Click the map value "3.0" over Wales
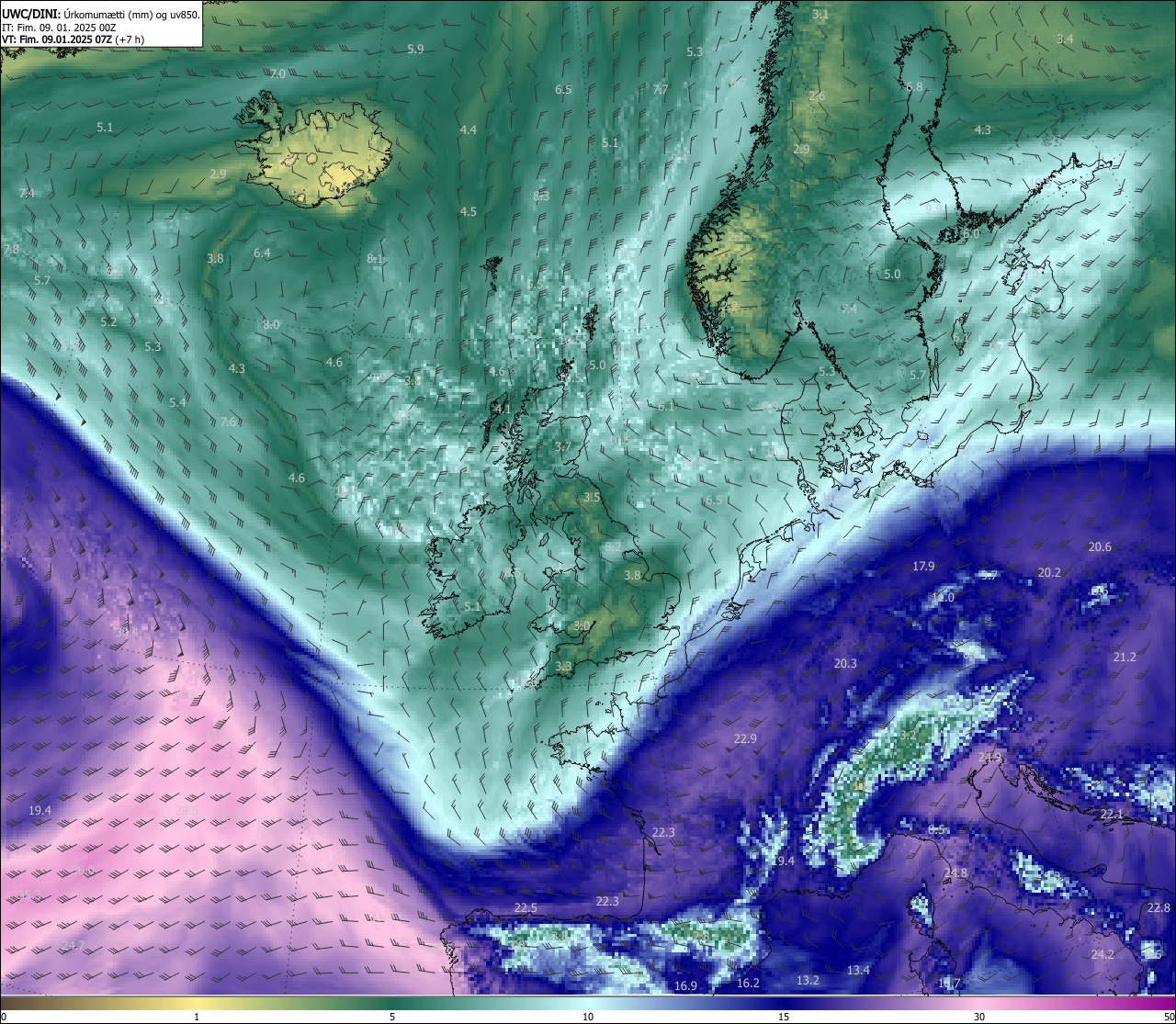Viewport: 1176px width, 1024px height. click(x=582, y=626)
